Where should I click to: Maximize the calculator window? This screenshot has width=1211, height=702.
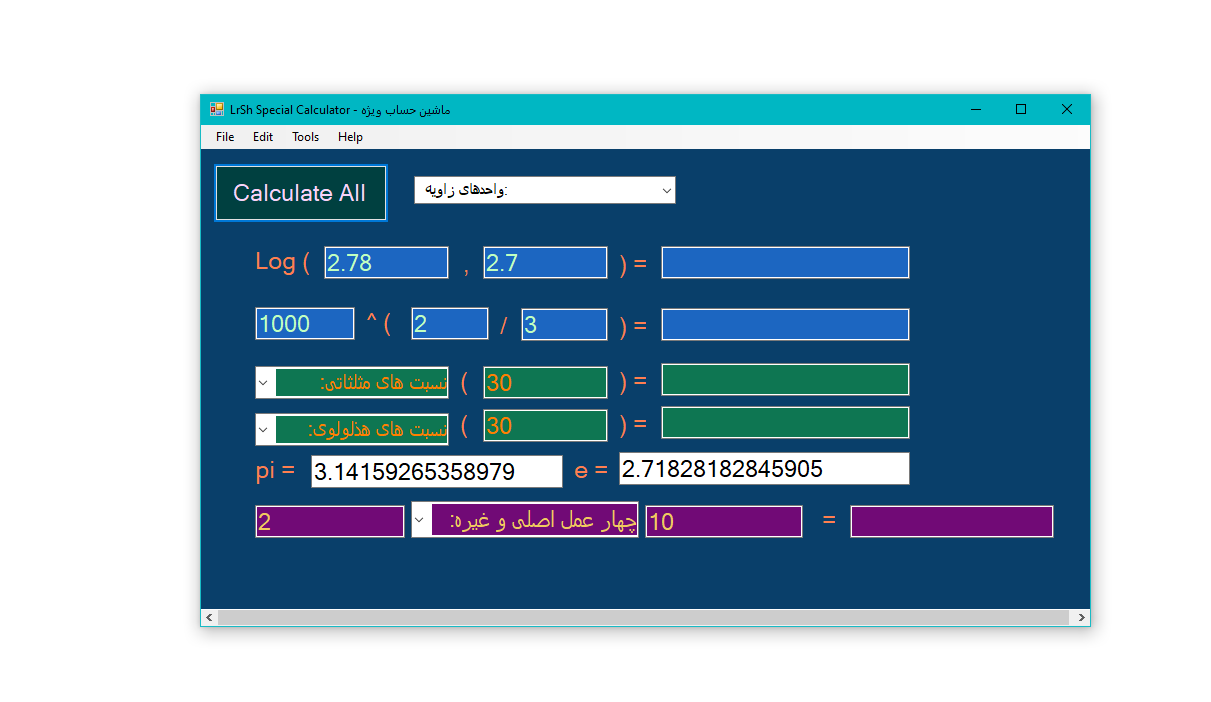pos(1020,109)
